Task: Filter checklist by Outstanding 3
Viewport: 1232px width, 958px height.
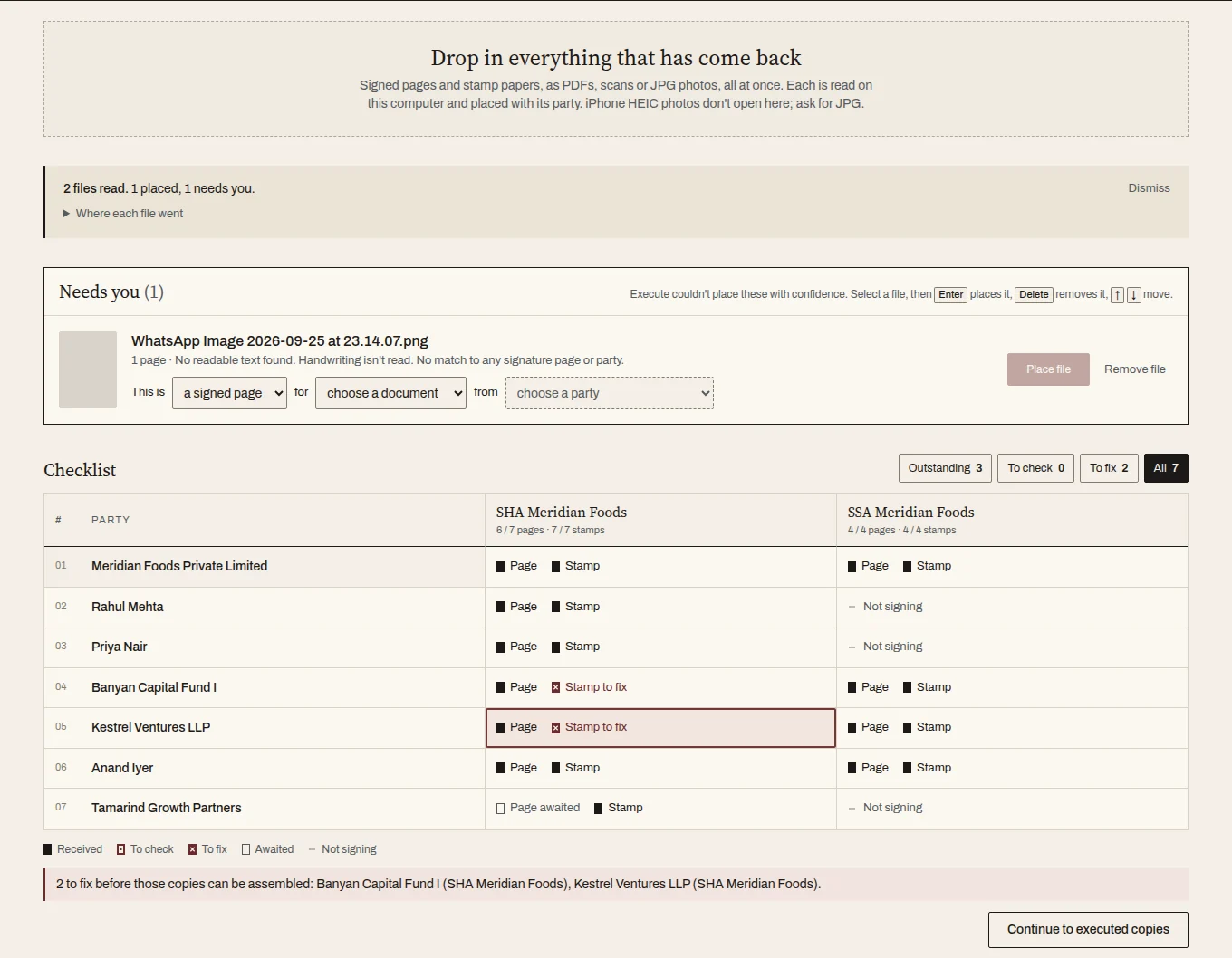Action: pyautogui.click(x=945, y=468)
